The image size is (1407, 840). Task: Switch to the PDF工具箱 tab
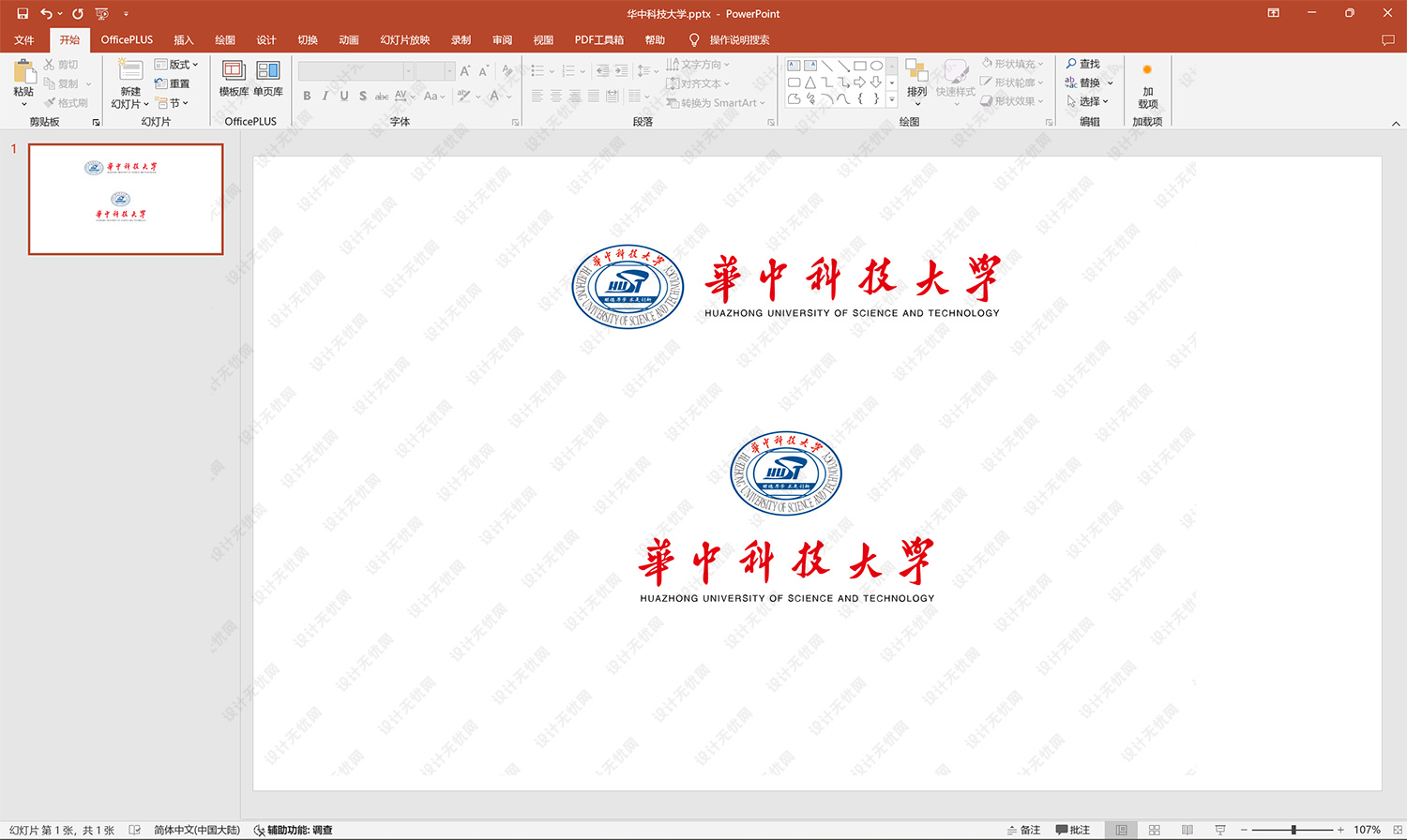[x=599, y=40]
